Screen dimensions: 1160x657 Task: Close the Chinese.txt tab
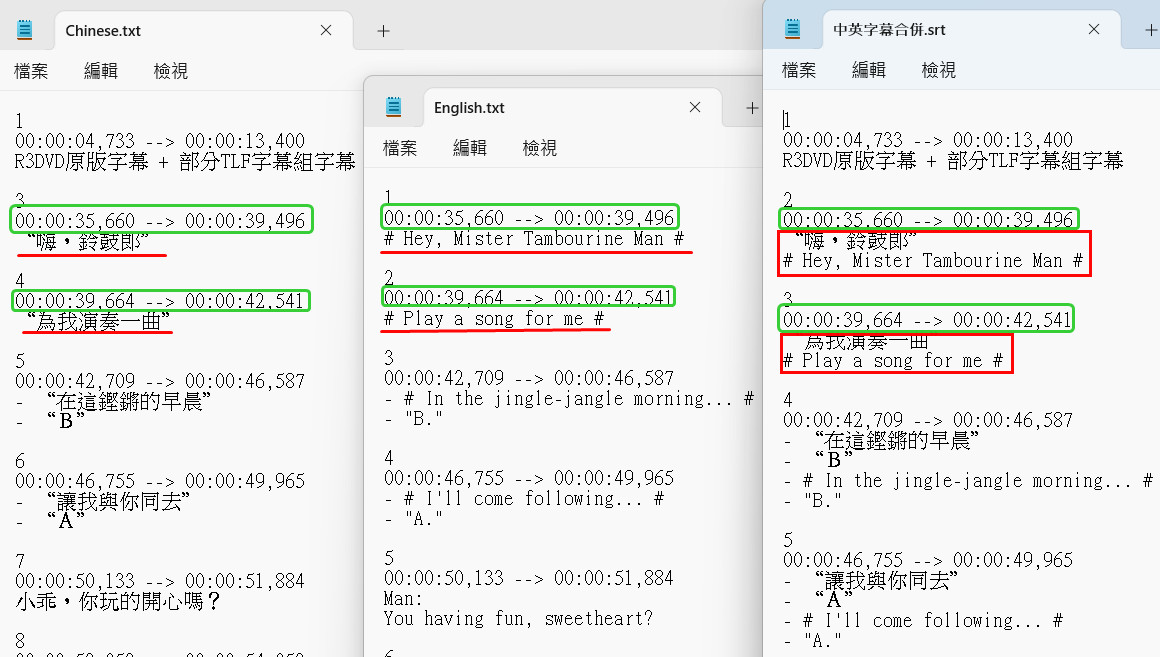pos(326,31)
